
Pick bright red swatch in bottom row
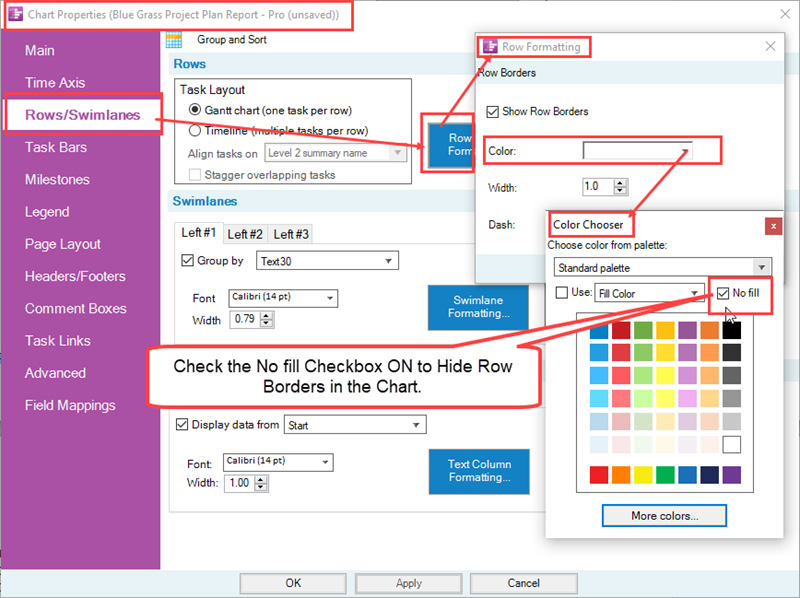[598, 475]
